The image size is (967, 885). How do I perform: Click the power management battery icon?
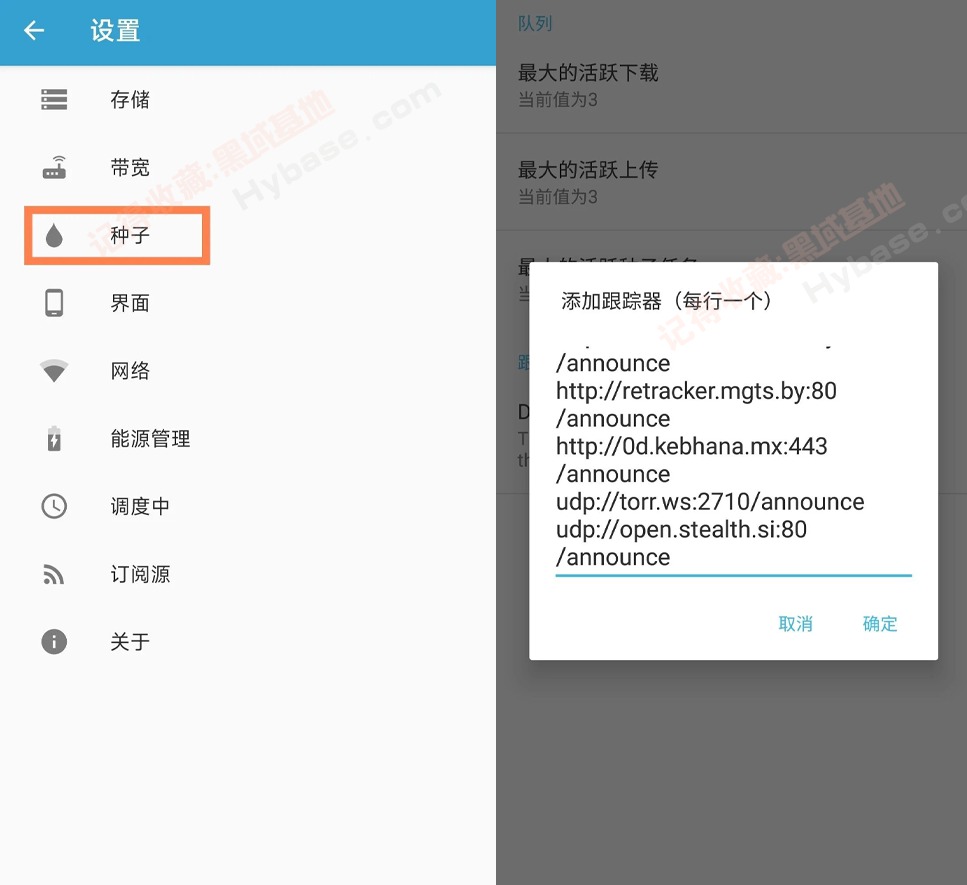click(x=54, y=439)
